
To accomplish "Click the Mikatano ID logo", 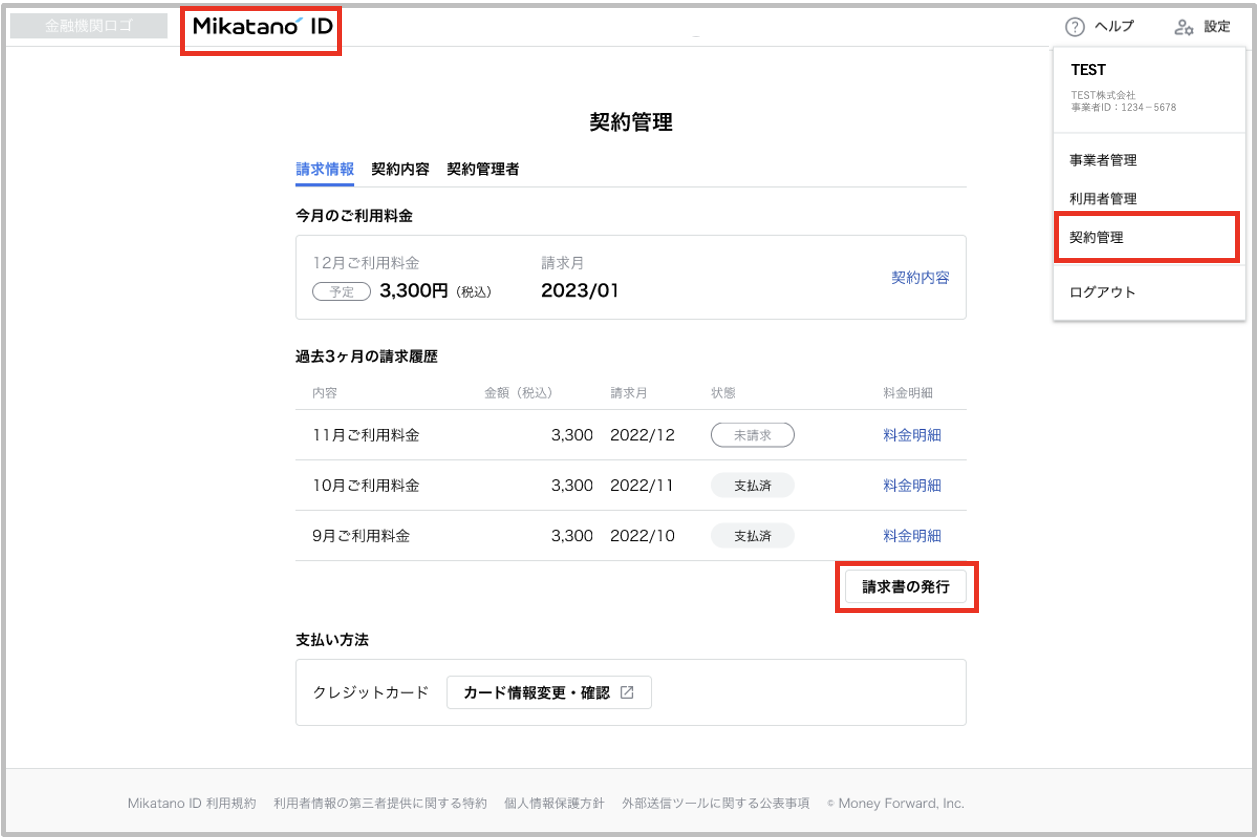I will click(262, 26).
